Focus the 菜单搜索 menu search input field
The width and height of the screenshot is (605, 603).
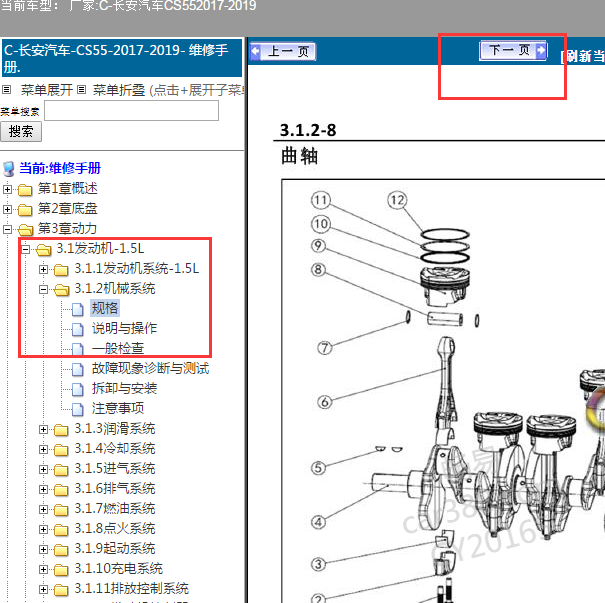coord(132,111)
